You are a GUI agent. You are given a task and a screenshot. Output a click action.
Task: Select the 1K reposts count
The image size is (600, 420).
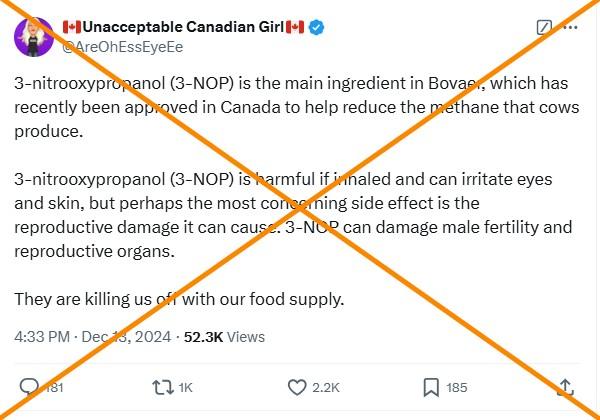click(186, 388)
